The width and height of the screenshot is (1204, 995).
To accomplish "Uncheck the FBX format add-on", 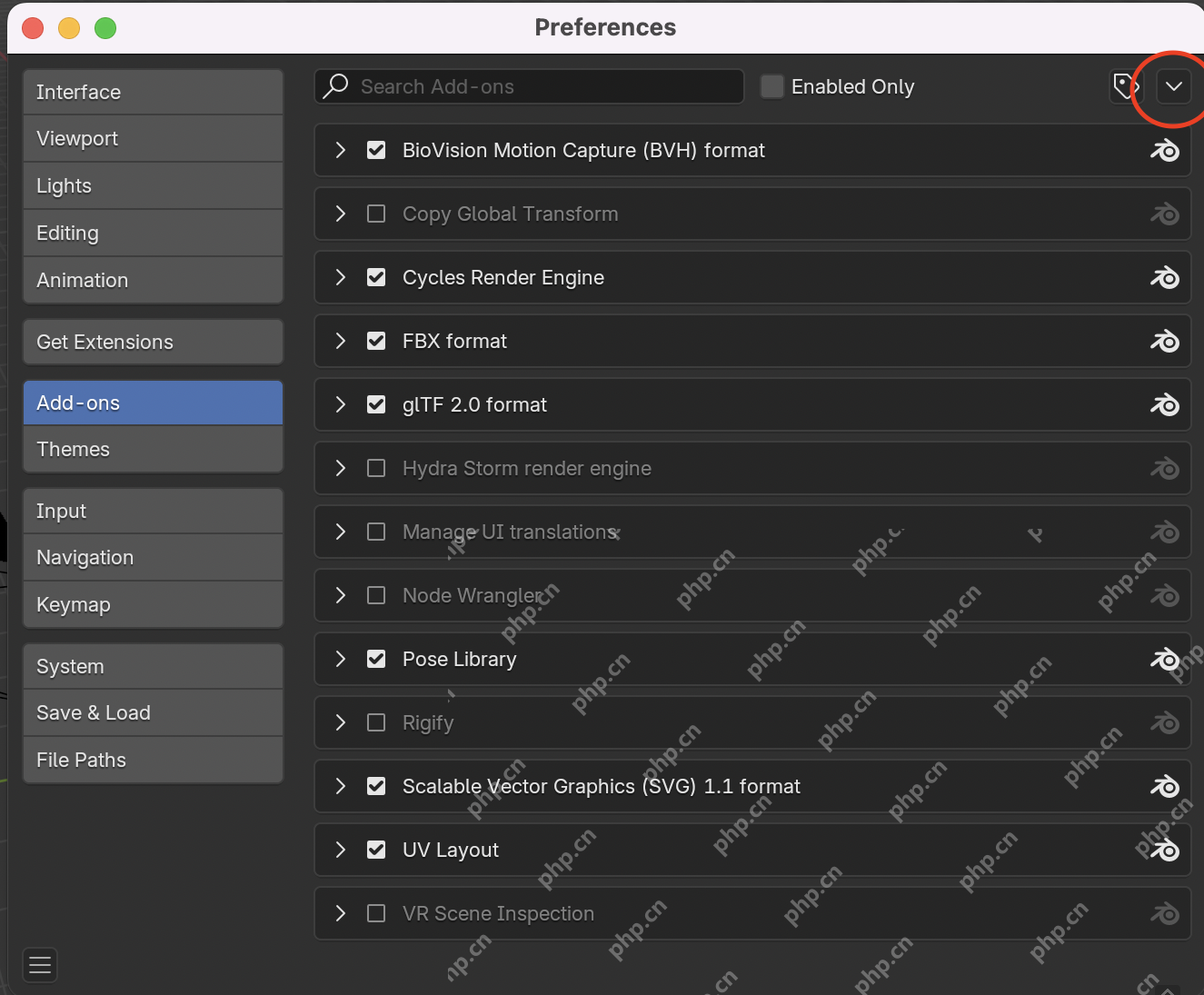I will tap(376, 341).
